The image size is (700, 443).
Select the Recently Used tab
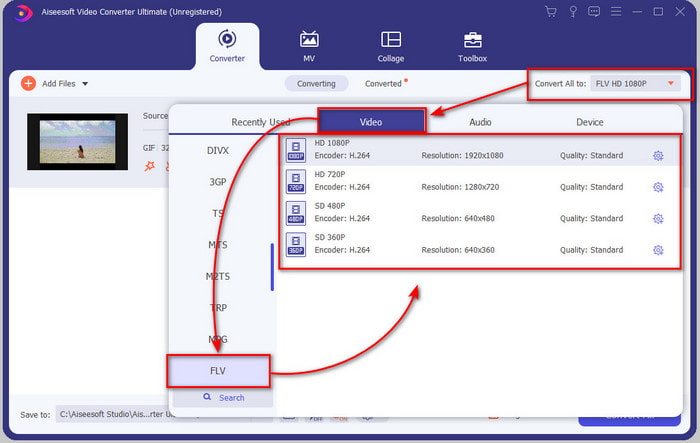[261, 122]
